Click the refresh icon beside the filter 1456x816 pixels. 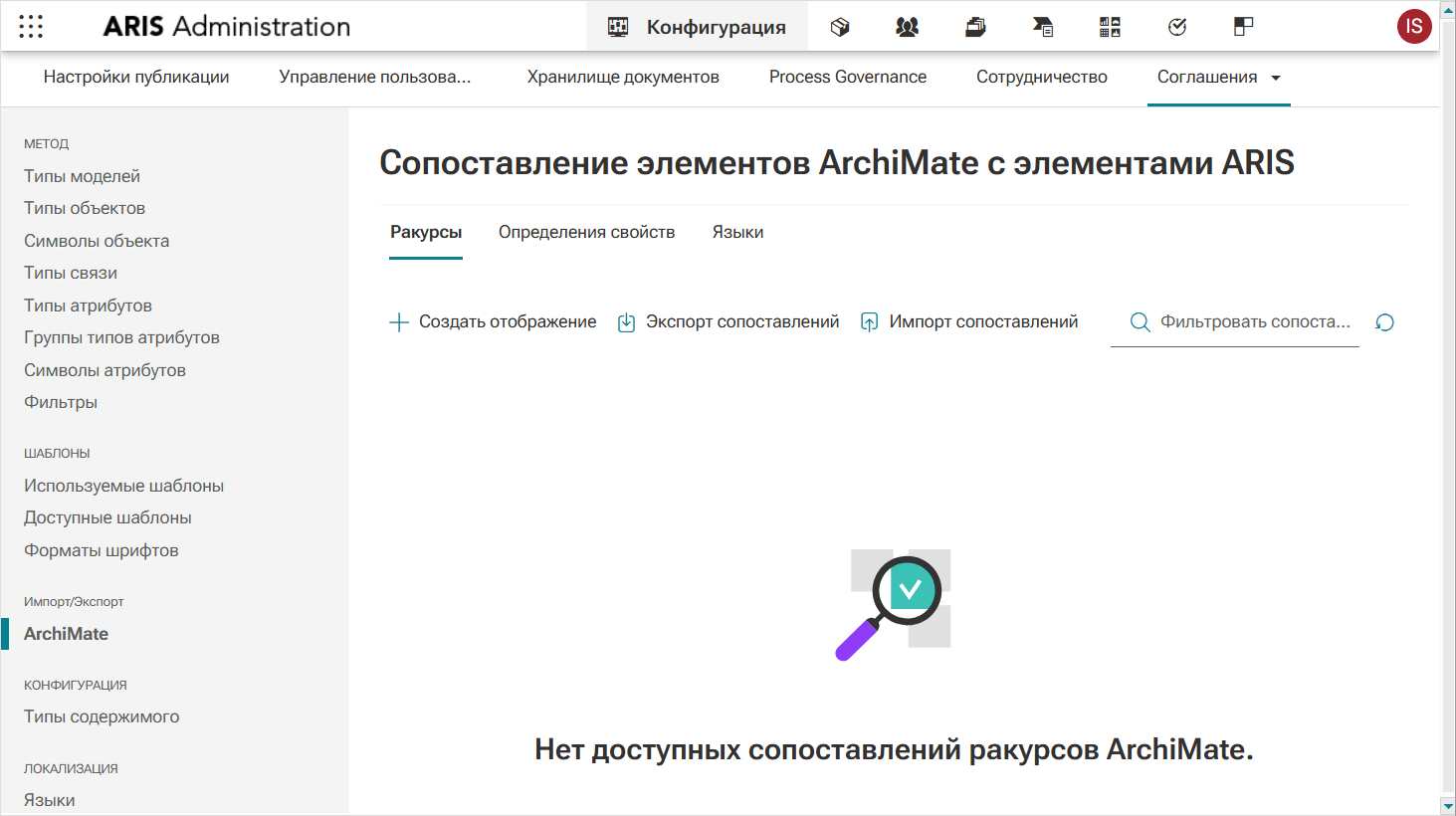coord(1384,322)
